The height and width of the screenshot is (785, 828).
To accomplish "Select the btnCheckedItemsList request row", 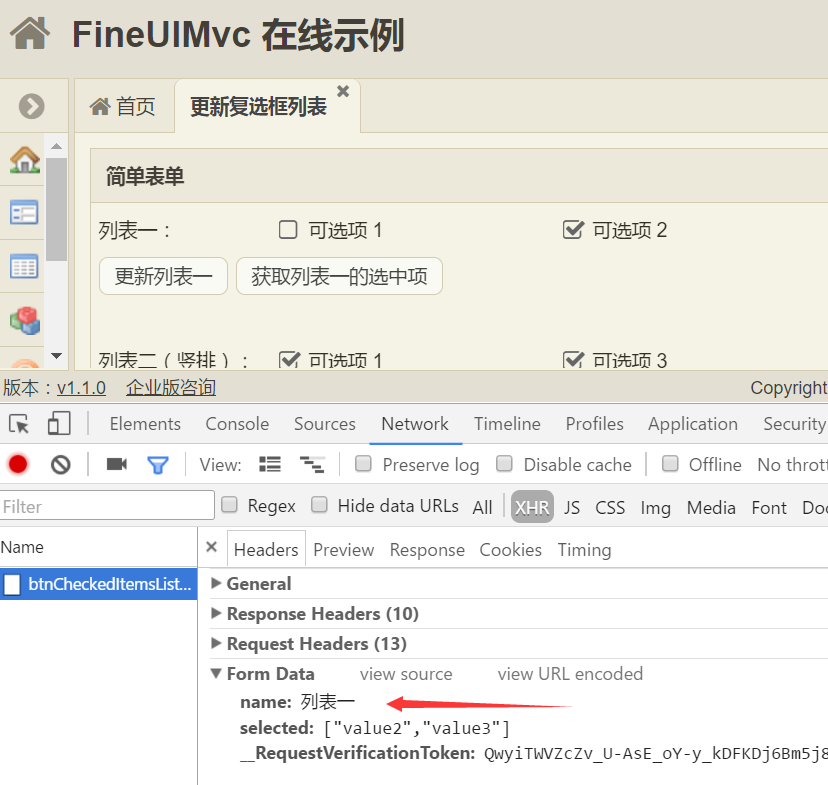I will pyautogui.click(x=99, y=584).
